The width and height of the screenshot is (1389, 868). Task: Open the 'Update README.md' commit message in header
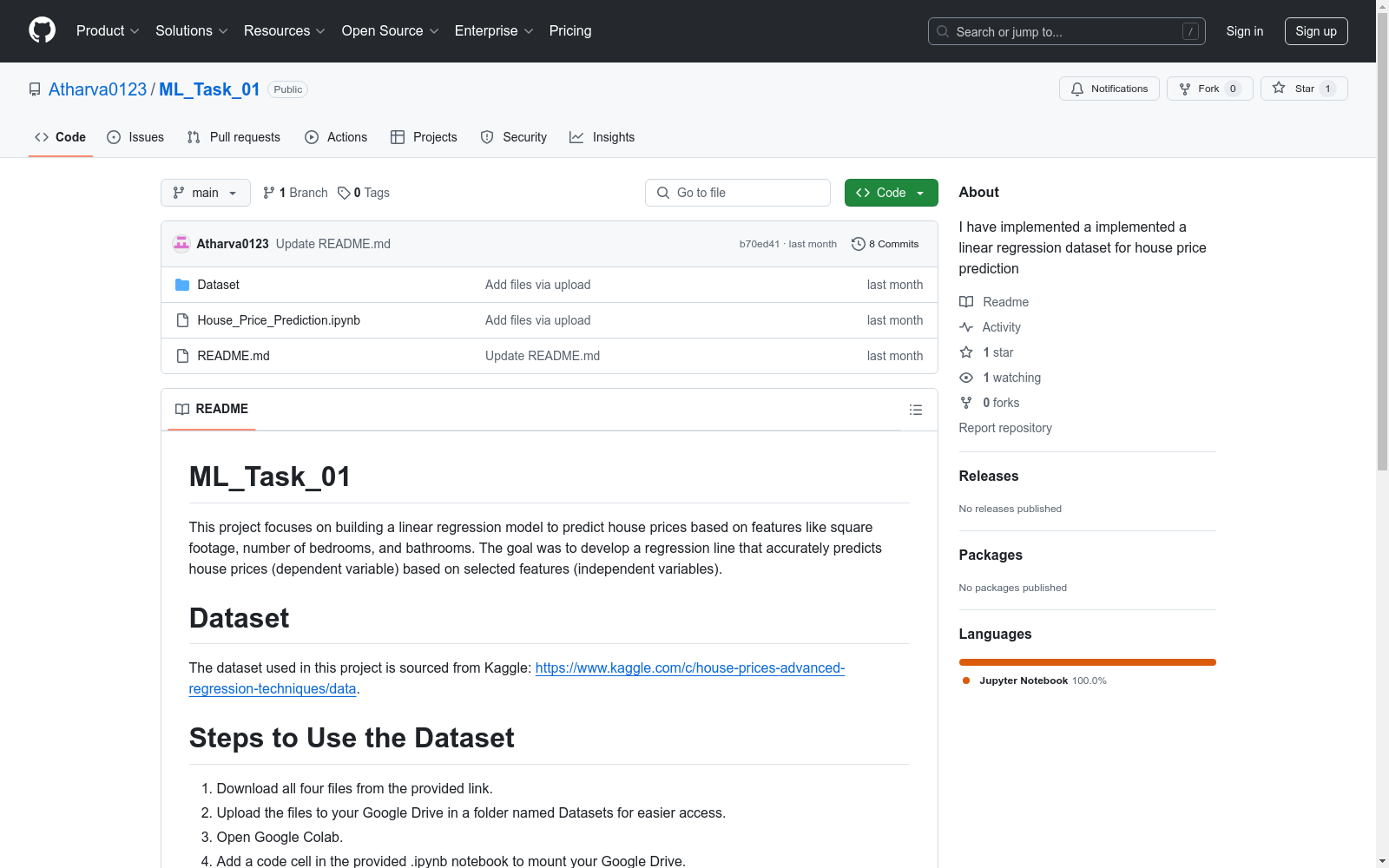tap(333, 244)
